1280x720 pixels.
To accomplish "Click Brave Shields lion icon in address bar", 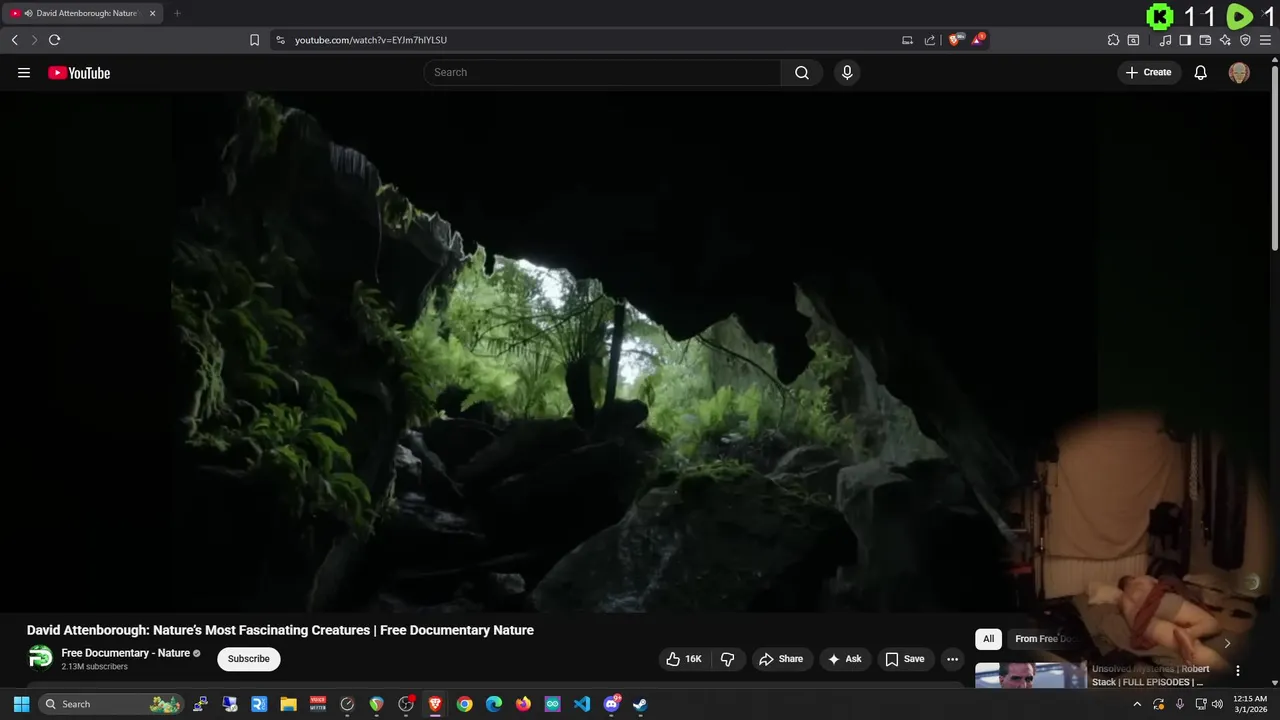I will tap(956, 40).
